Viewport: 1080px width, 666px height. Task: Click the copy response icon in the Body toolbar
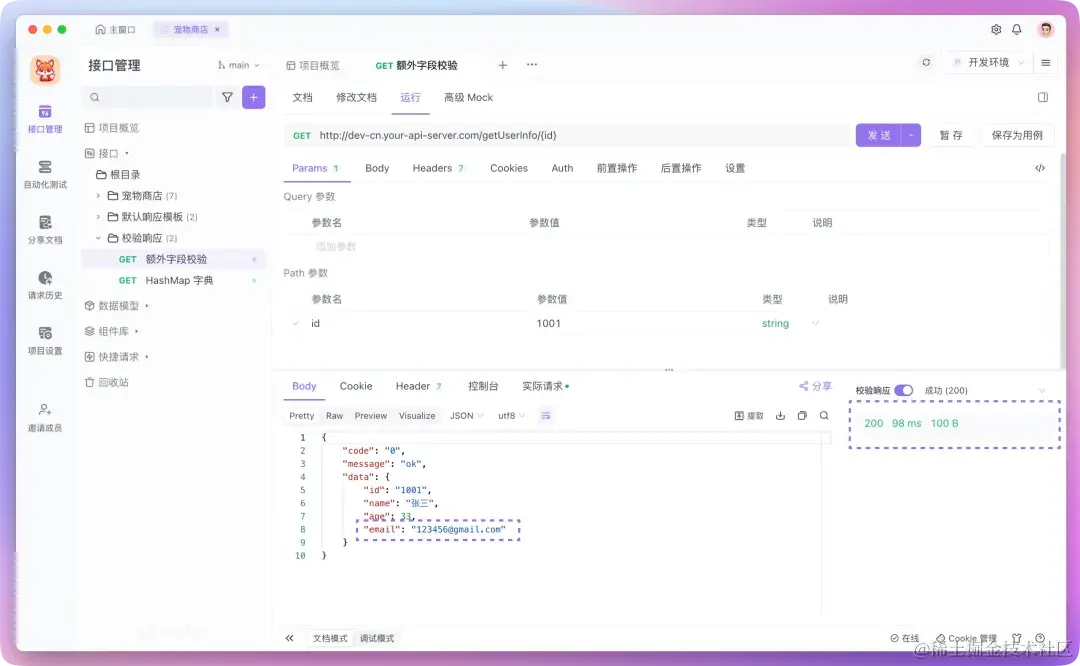coord(803,415)
